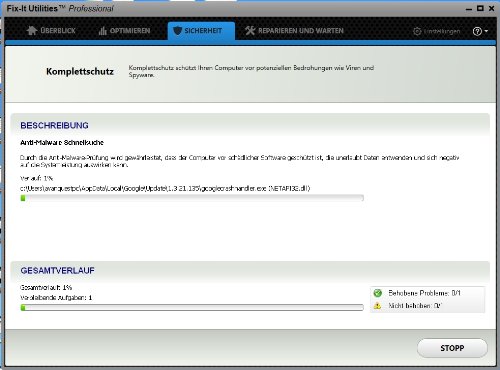500x370 pixels.
Task: Click the green check Behobene Probleme icon
Action: [378, 293]
